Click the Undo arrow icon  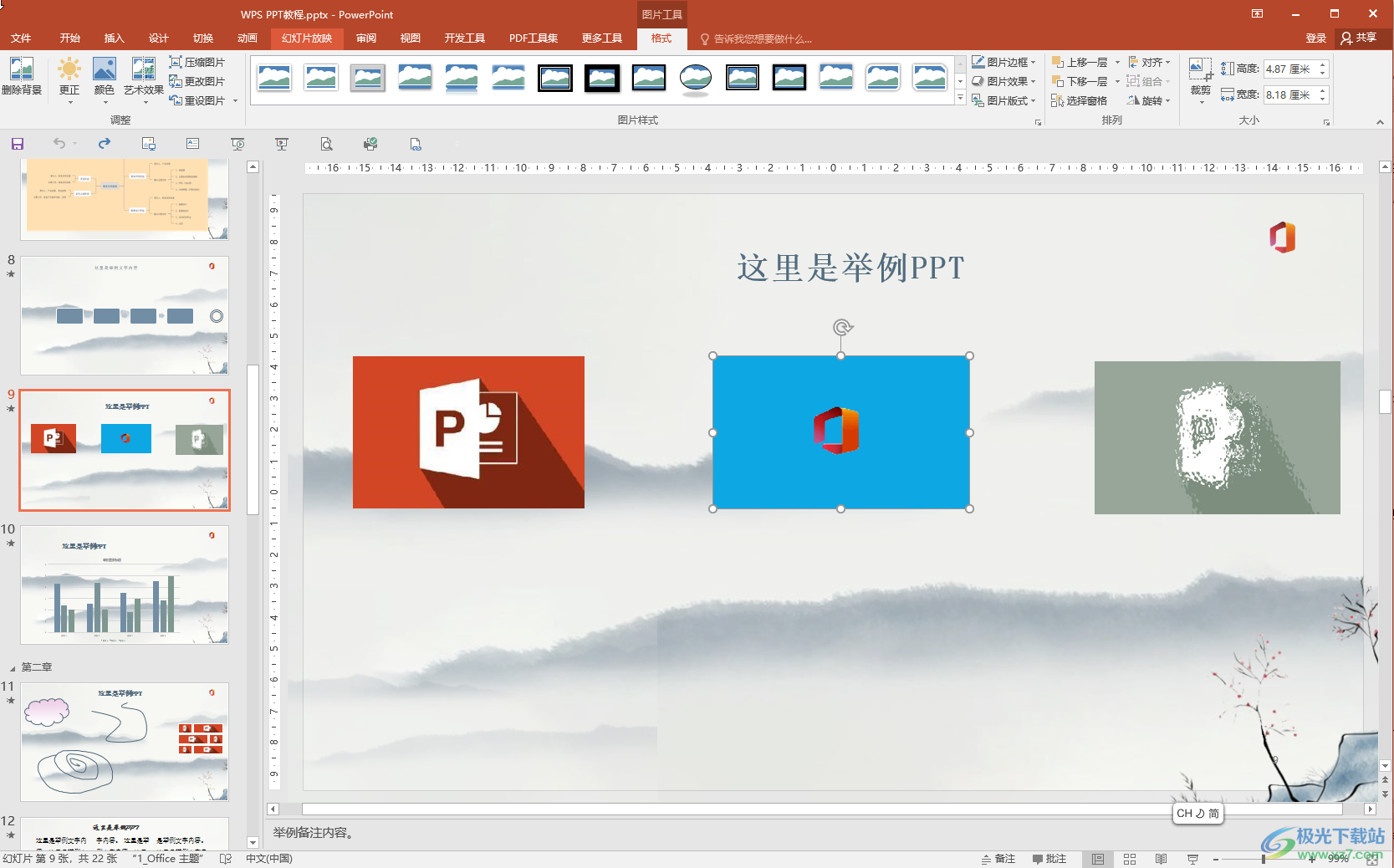[59, 144]
